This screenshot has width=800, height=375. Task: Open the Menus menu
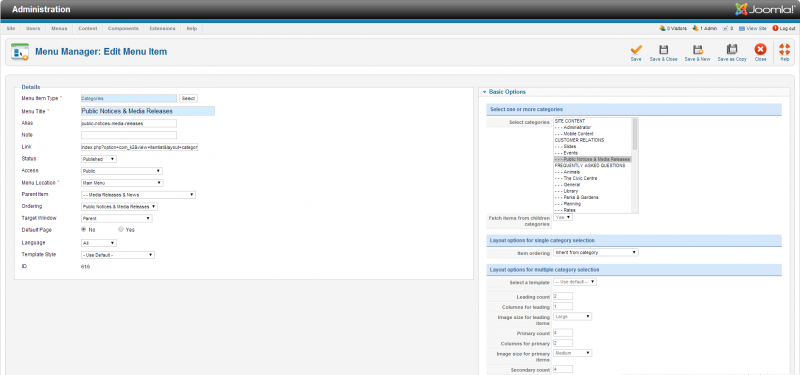point(59,29)
